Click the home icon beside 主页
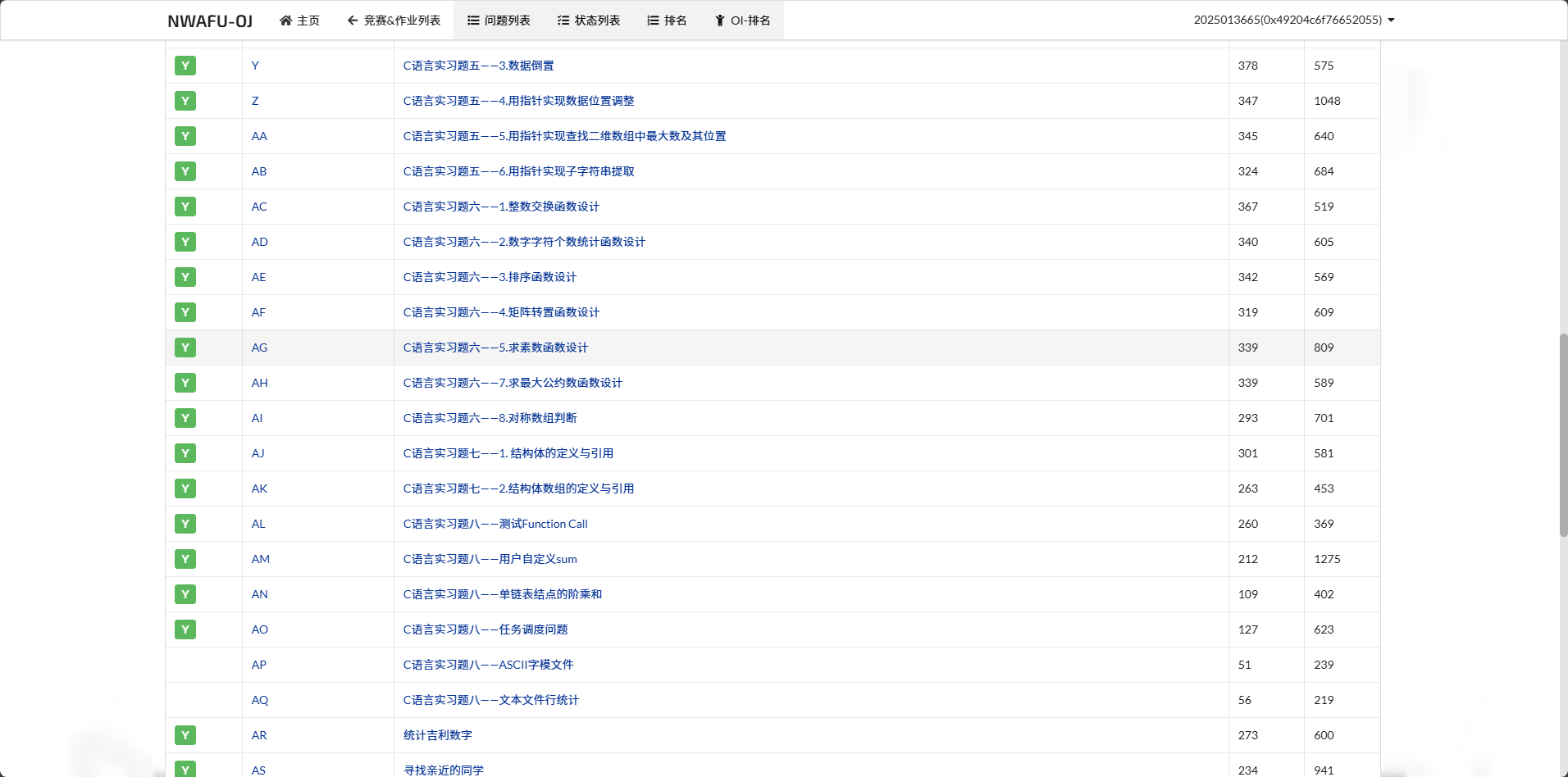 tap(285, 20)
